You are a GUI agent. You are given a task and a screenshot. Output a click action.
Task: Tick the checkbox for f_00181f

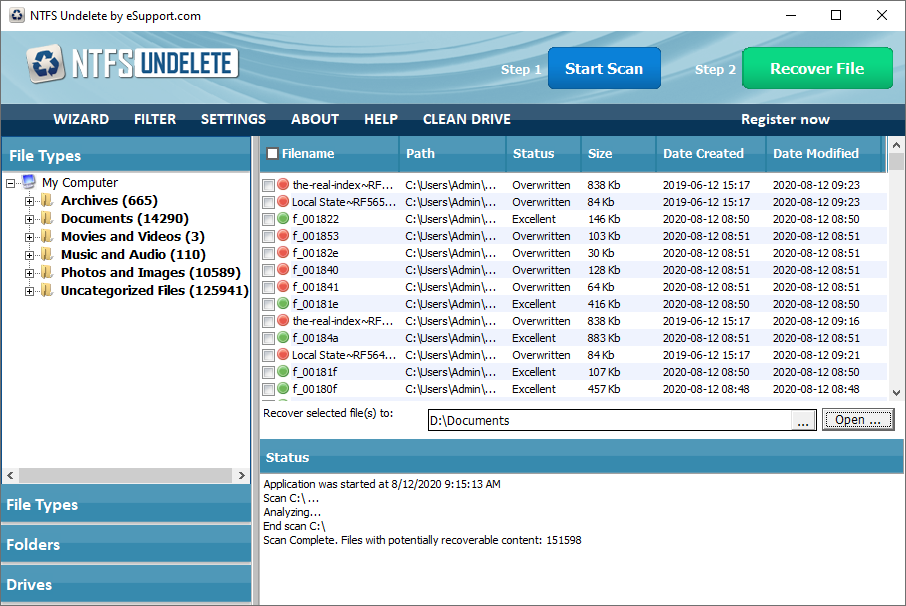268,373
